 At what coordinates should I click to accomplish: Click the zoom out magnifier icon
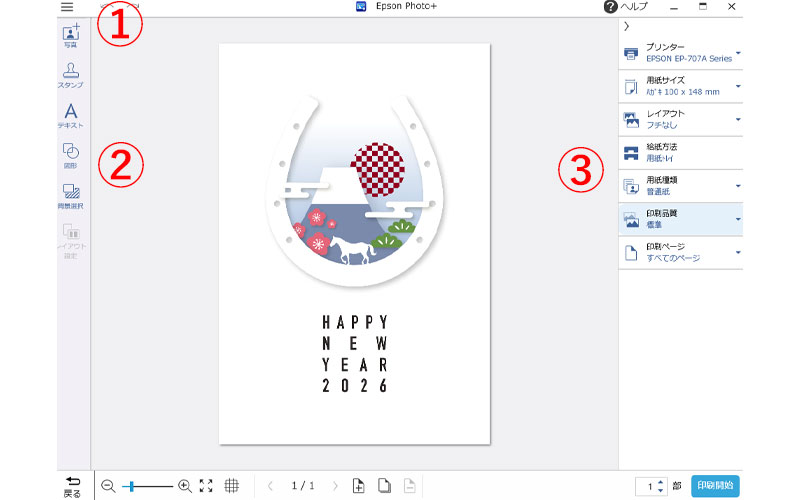click(108, 486)
